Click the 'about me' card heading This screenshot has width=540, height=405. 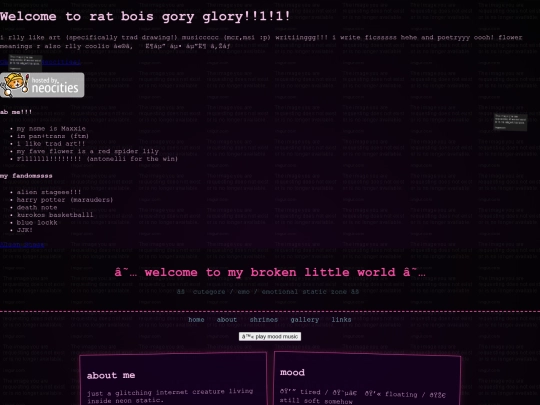coord(111,375)
